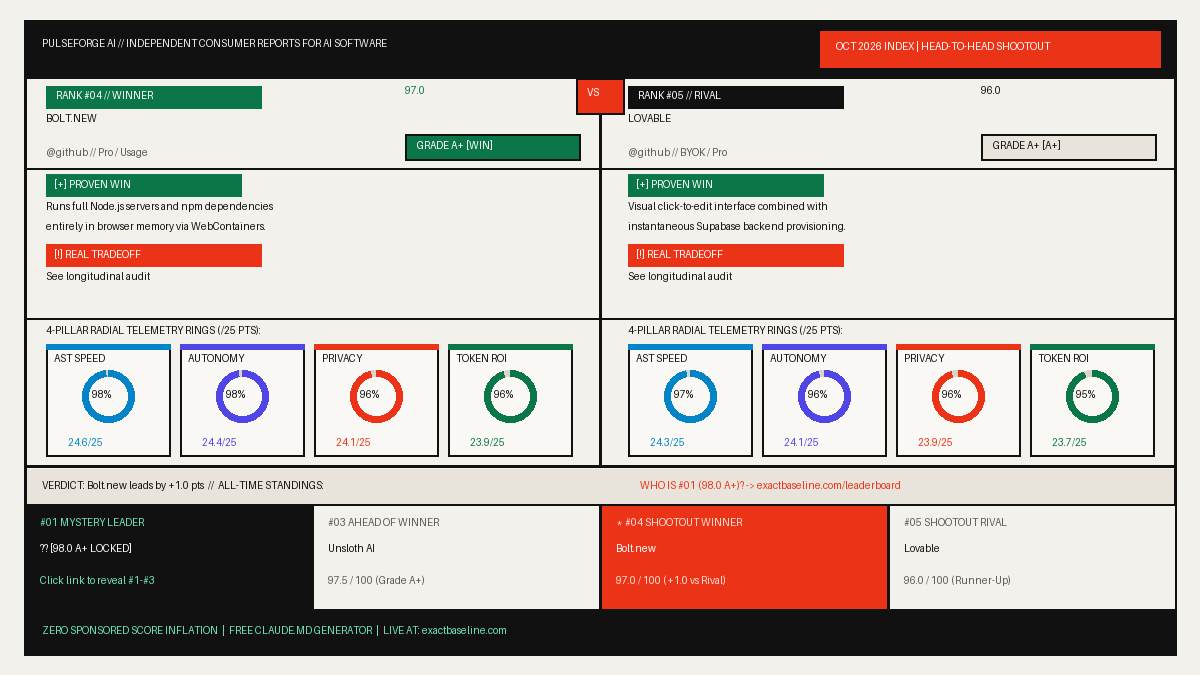Select the #05 Shootout Rival card
The height and width of the screenshot is (675, 1200).
pyautogui.click(x=1032, y=557)
